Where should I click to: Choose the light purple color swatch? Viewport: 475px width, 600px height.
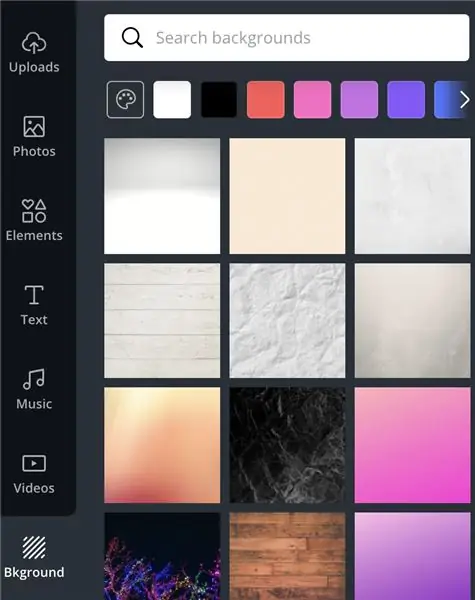click(x=359, y=99)
